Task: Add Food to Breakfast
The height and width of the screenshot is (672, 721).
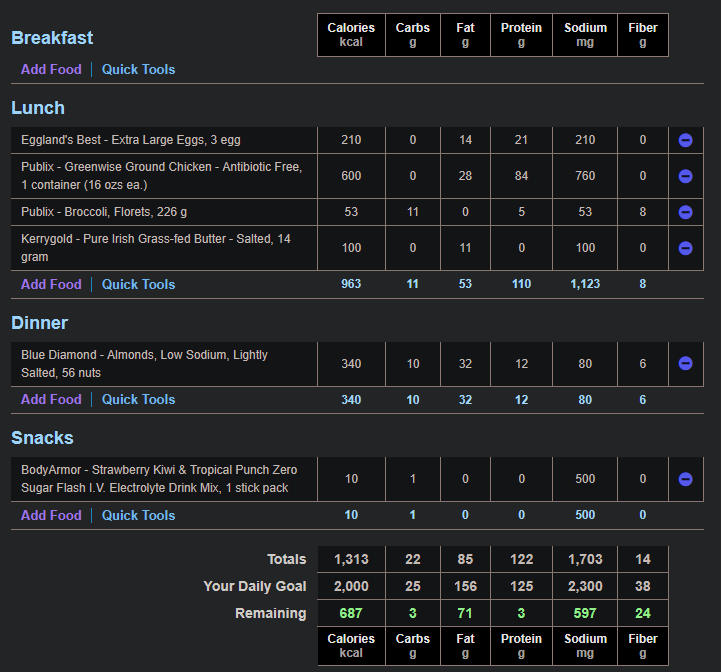Action: 51,69
